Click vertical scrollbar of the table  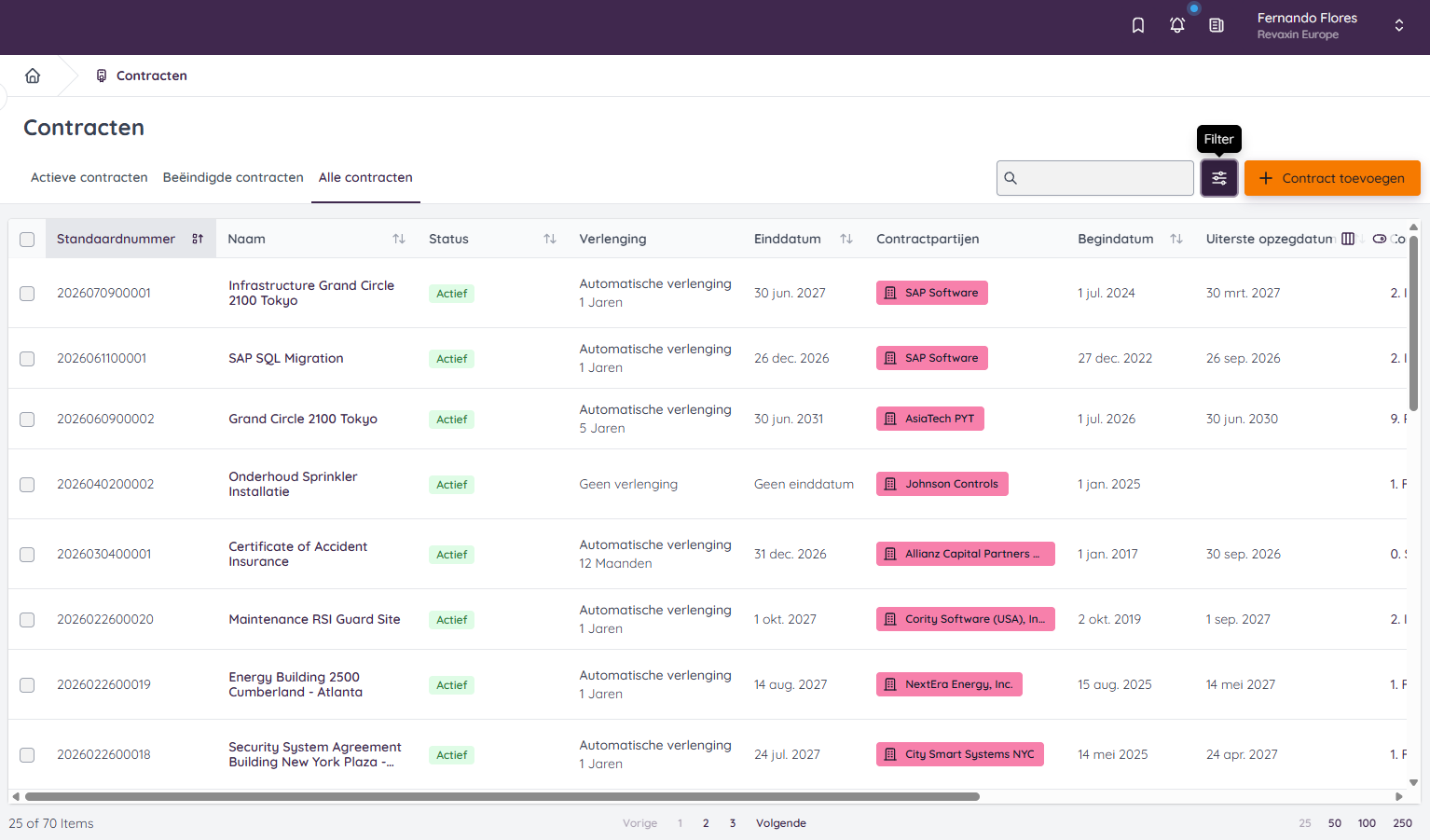[x=1413, y=323]
